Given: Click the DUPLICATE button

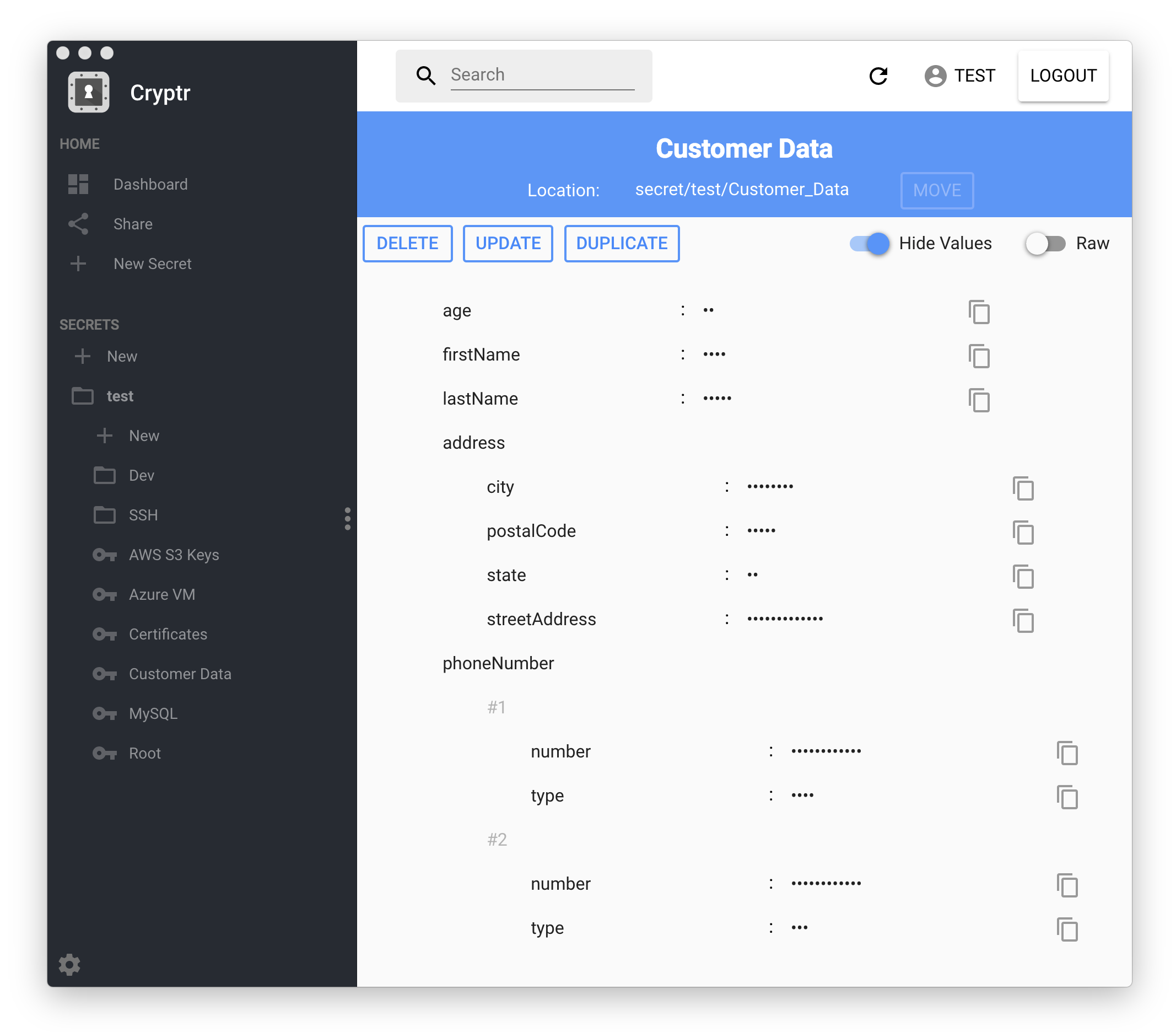Looking at the screenshot, I should click(622, 244).
